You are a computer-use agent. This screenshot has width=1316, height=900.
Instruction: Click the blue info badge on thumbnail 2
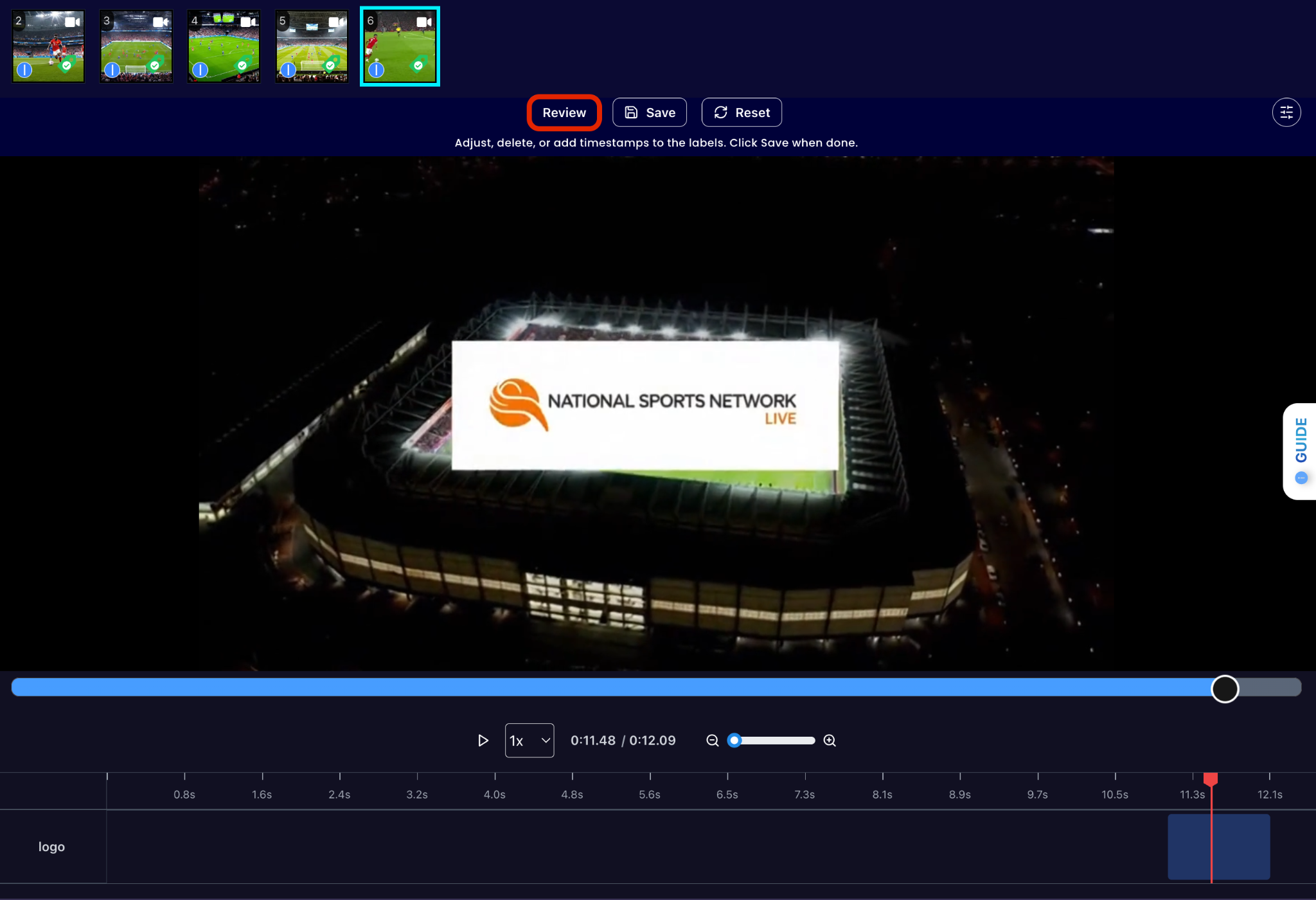coord(24,69)
